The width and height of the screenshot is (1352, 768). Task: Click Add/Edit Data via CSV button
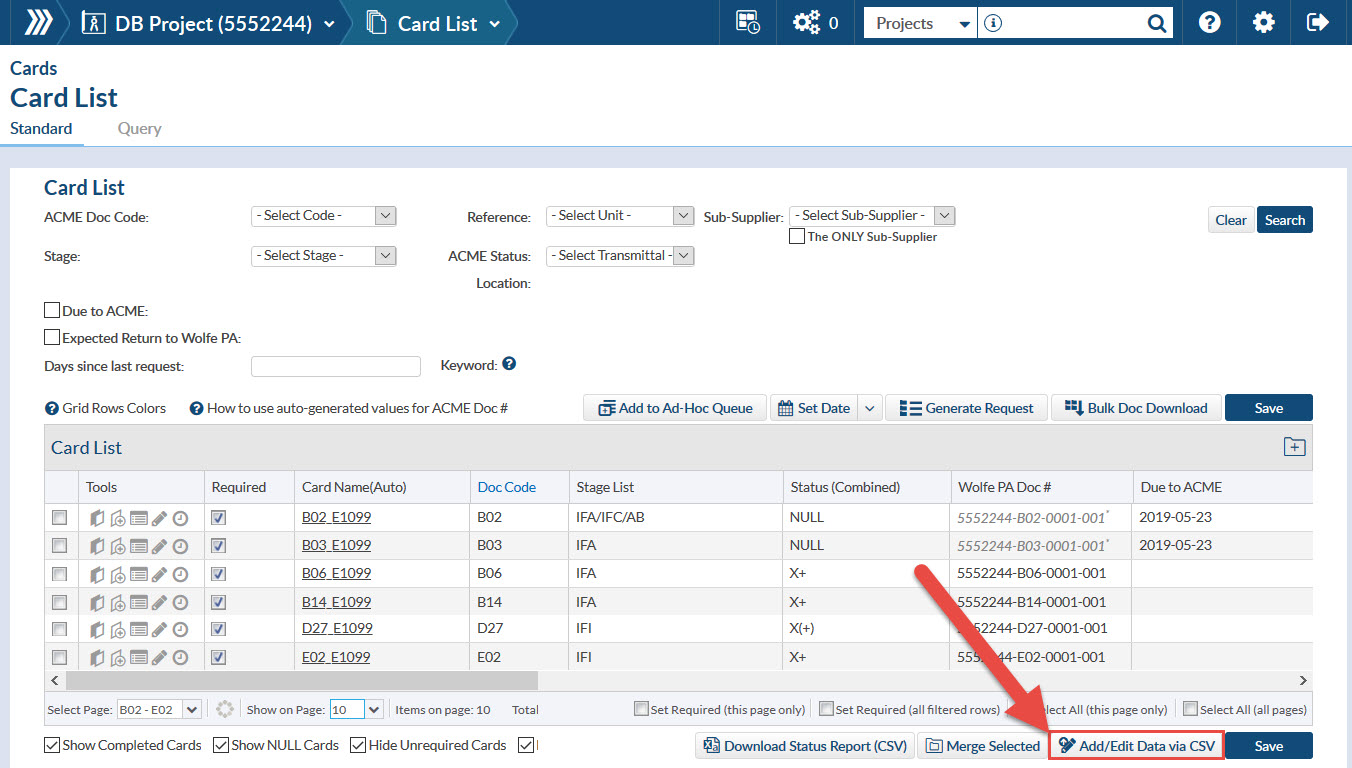1136,746
